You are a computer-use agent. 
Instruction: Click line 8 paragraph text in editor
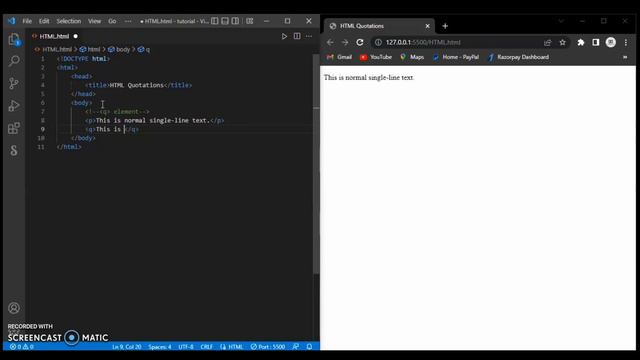[153, 120]
